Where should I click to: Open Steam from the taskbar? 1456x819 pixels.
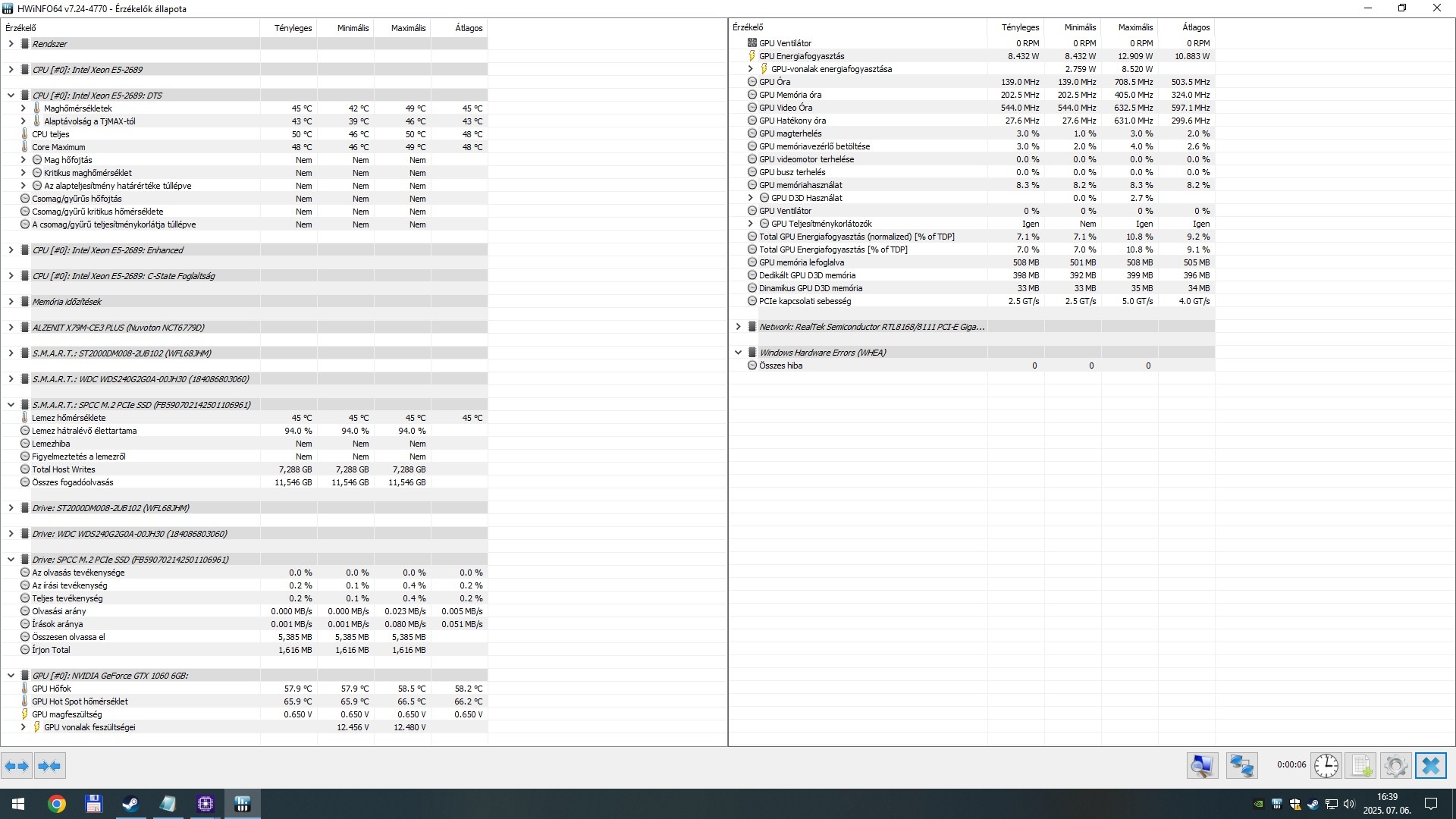pos(130,804)
